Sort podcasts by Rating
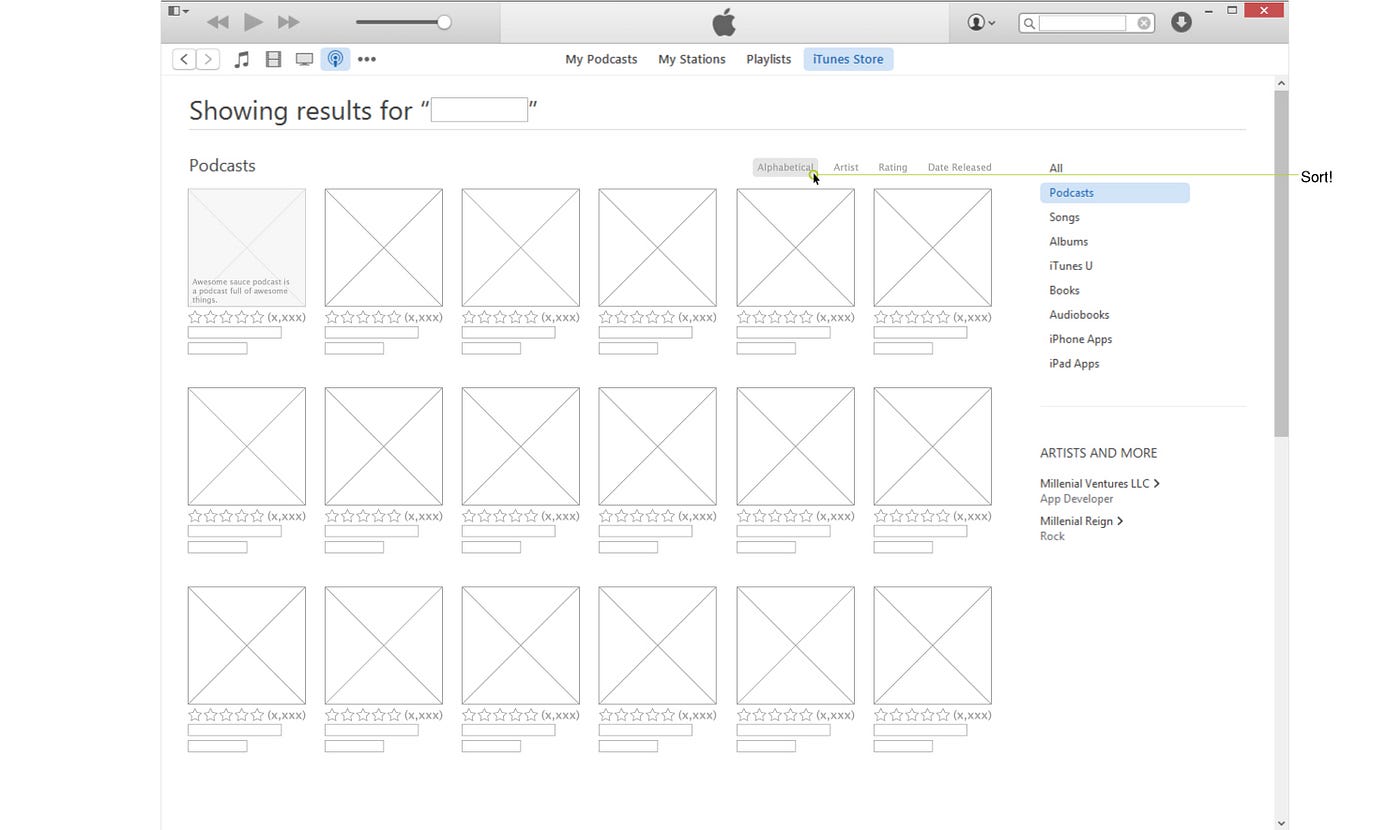 pos(893,167)
